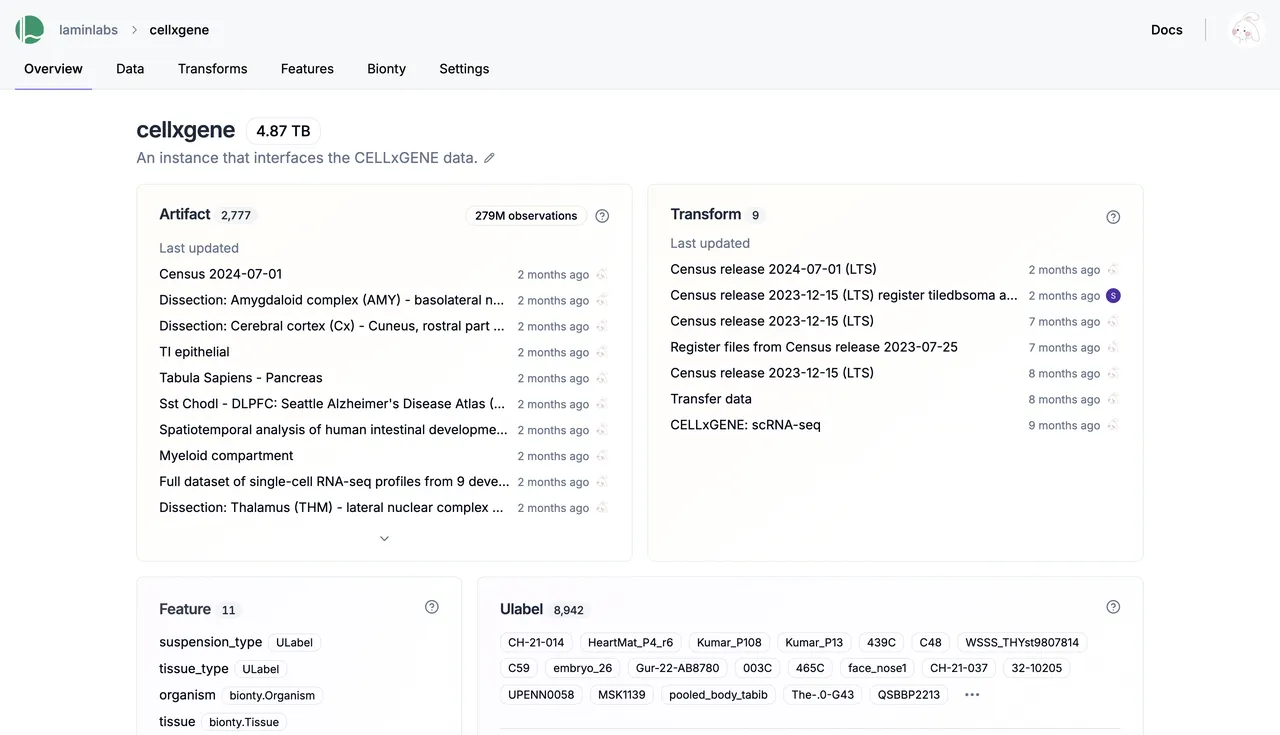Select the embryo_26 ulabel chip
This screenshot has height=735, width=1280.
point(582,668)
